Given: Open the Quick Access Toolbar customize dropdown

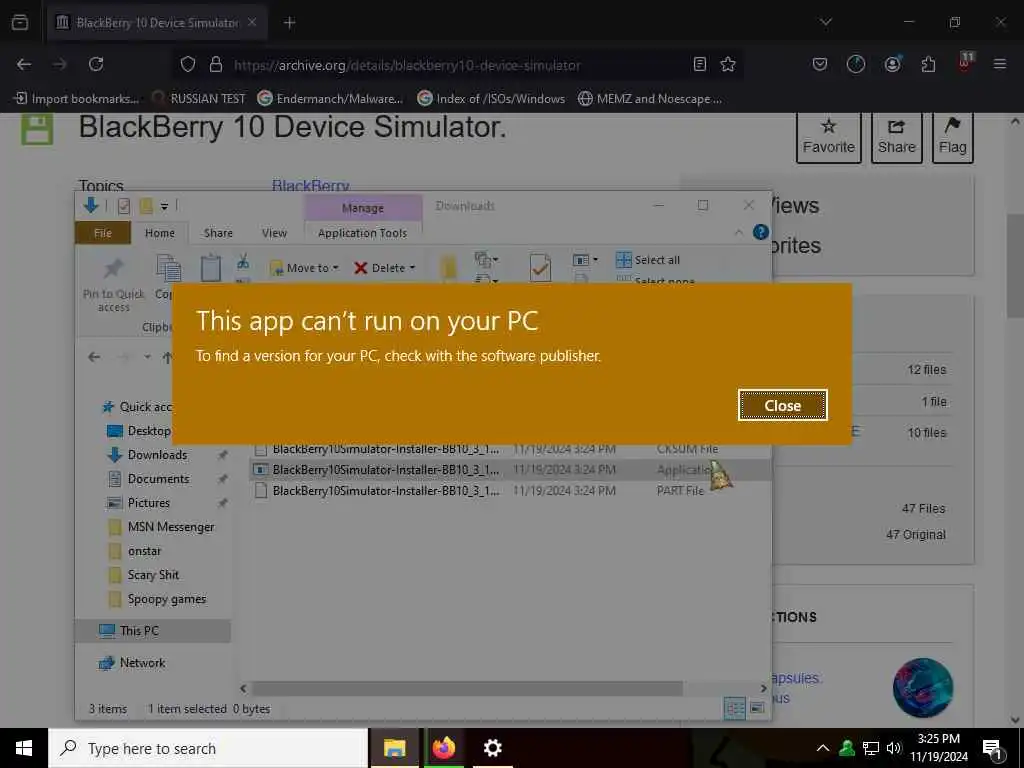Looking at the screenshot, I should pos(165,206).
